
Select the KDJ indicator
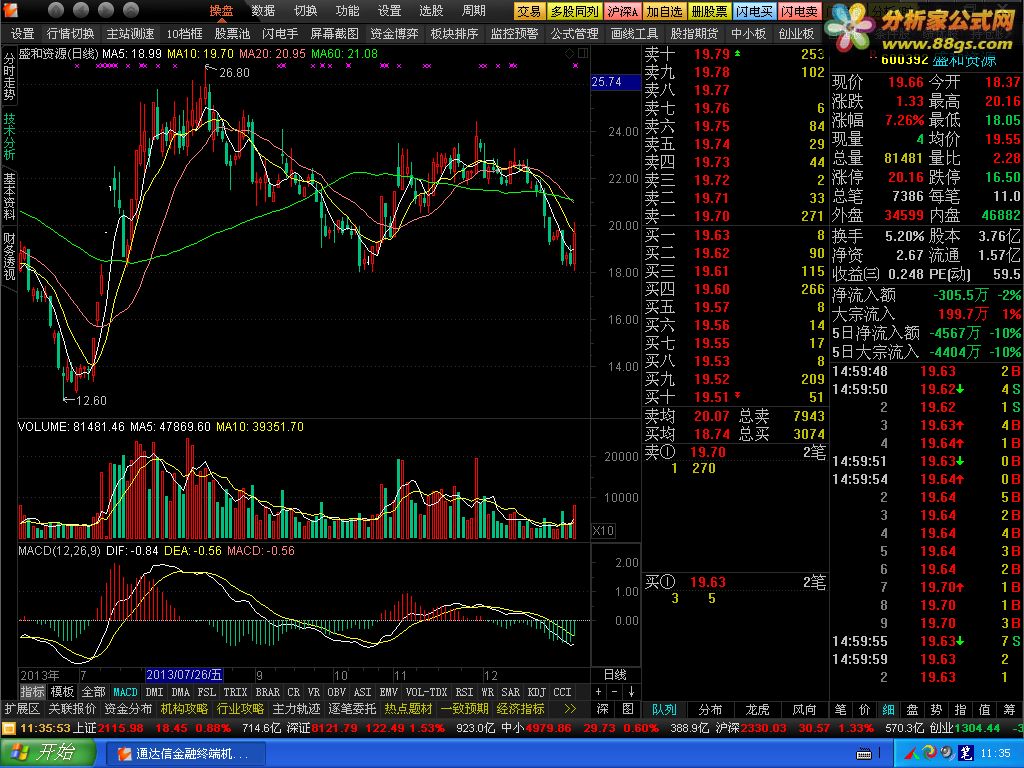click(x=536, y=692)
